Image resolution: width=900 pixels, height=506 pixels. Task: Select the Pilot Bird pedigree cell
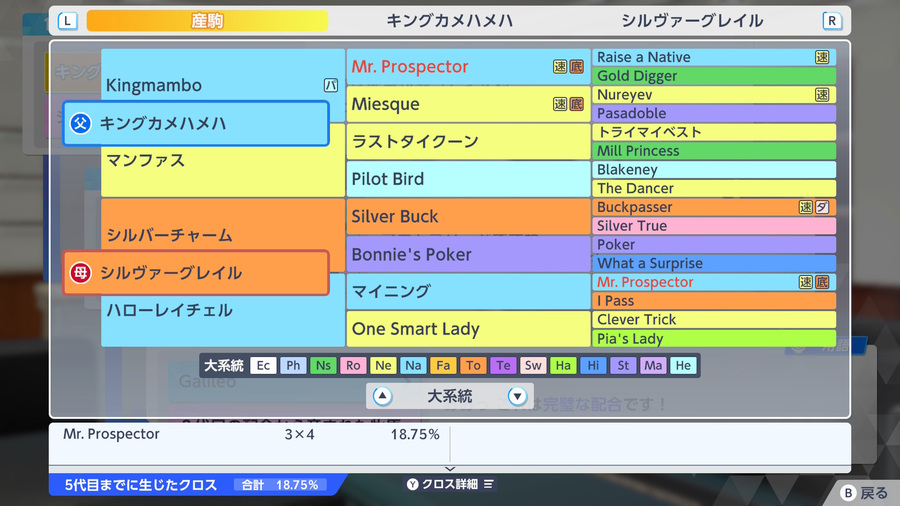(x=468, y=179)
